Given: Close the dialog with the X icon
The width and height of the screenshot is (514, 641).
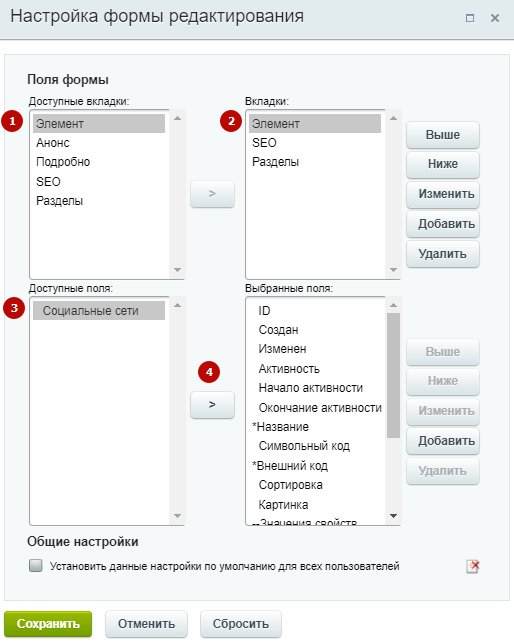Looking at the screenshot, I should 495,18.
